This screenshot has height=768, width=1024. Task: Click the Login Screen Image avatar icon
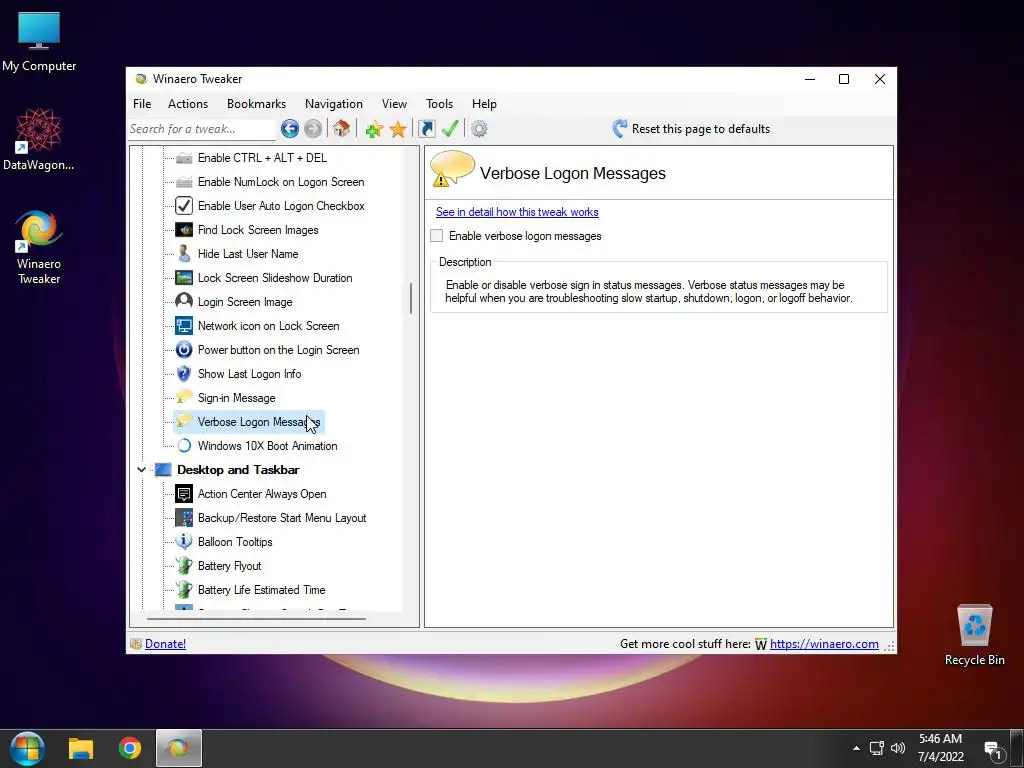pyautogui.click(x=184, y=301)
